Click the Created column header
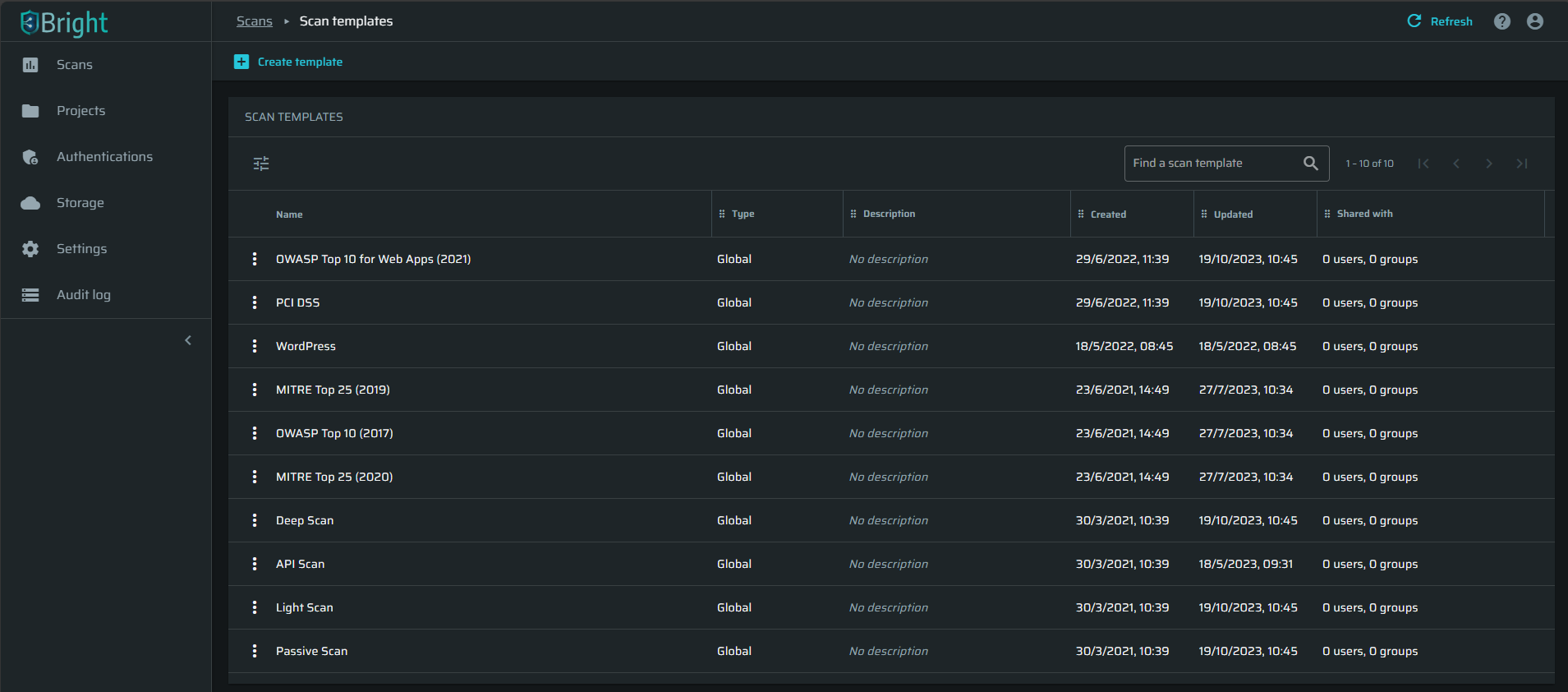Viewport: 1568px width, 692px height. 1108,215
